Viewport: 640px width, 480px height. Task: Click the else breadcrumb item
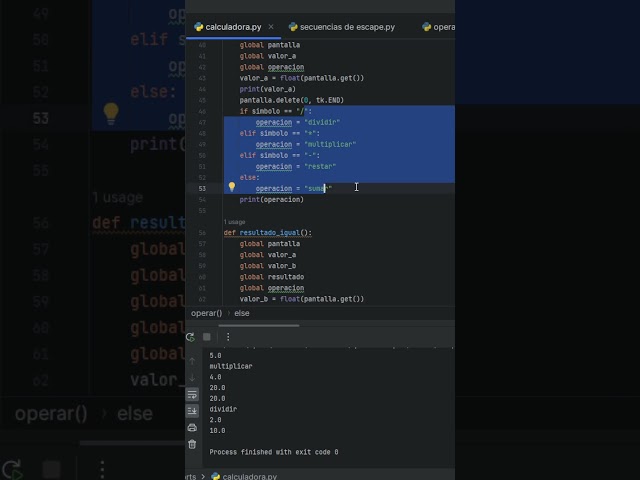point(242,313)
